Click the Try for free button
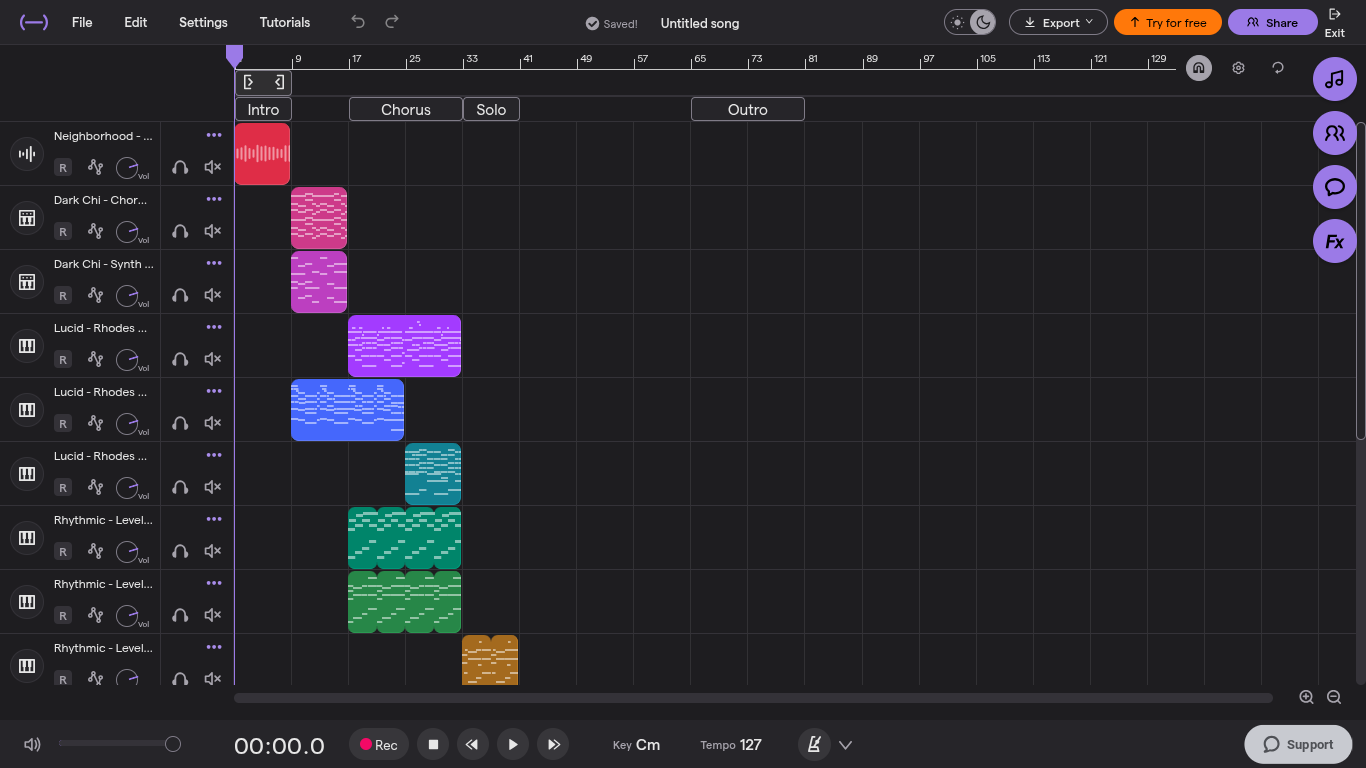The width and height of the screenshot is (1366, 768). click(1167, 22)
